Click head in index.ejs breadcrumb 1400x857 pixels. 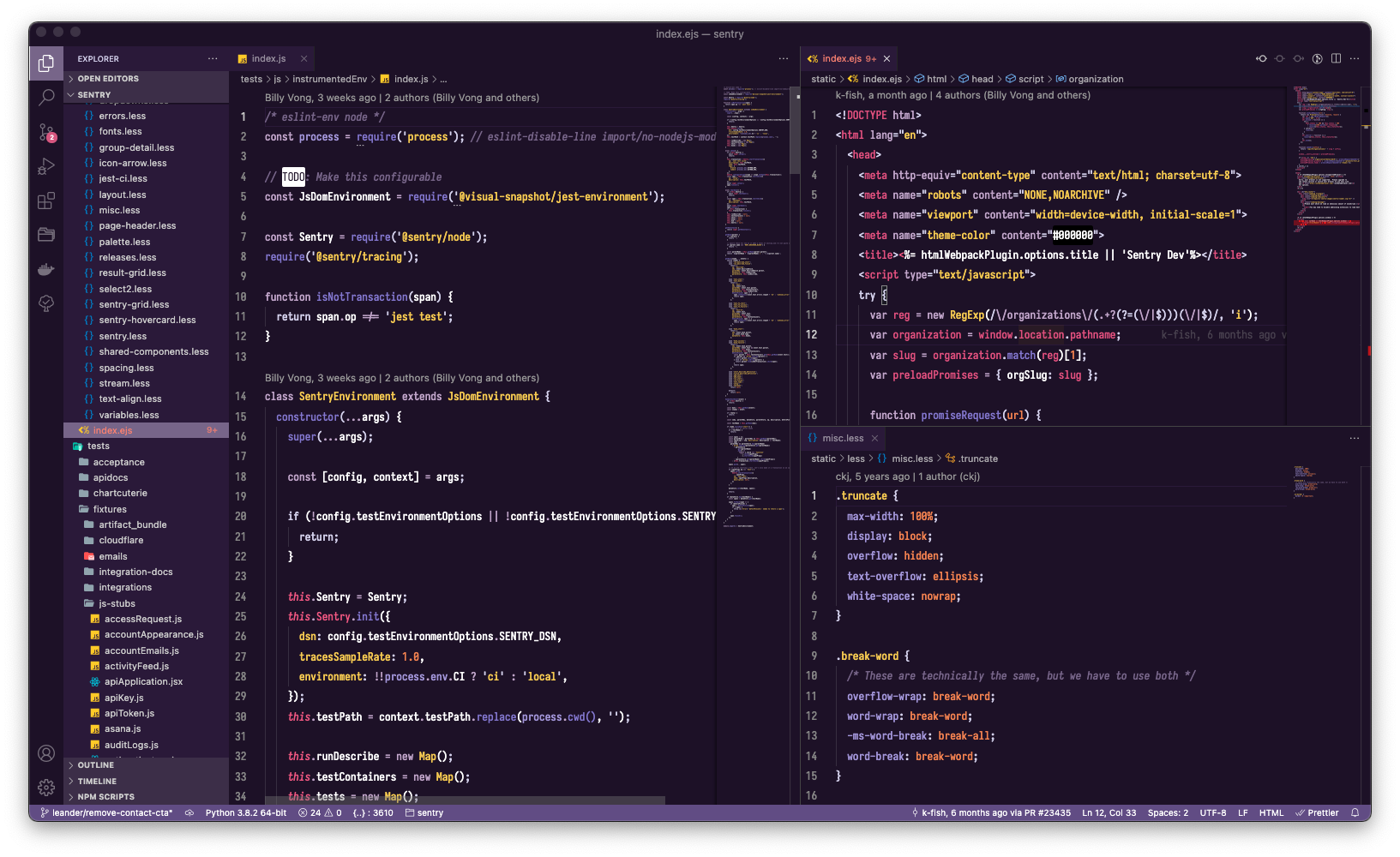976,79
